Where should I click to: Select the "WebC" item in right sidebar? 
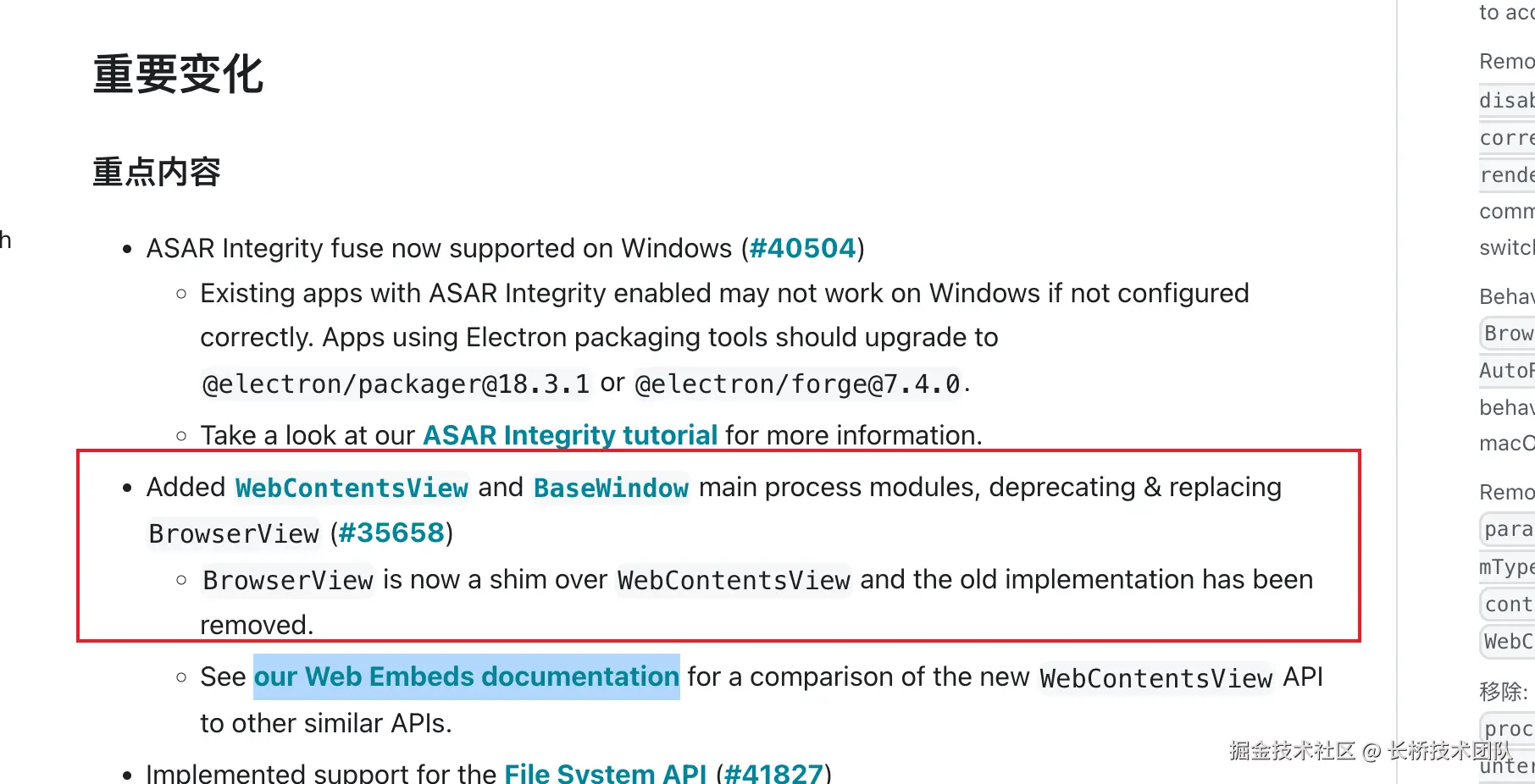coord(1509,641)
